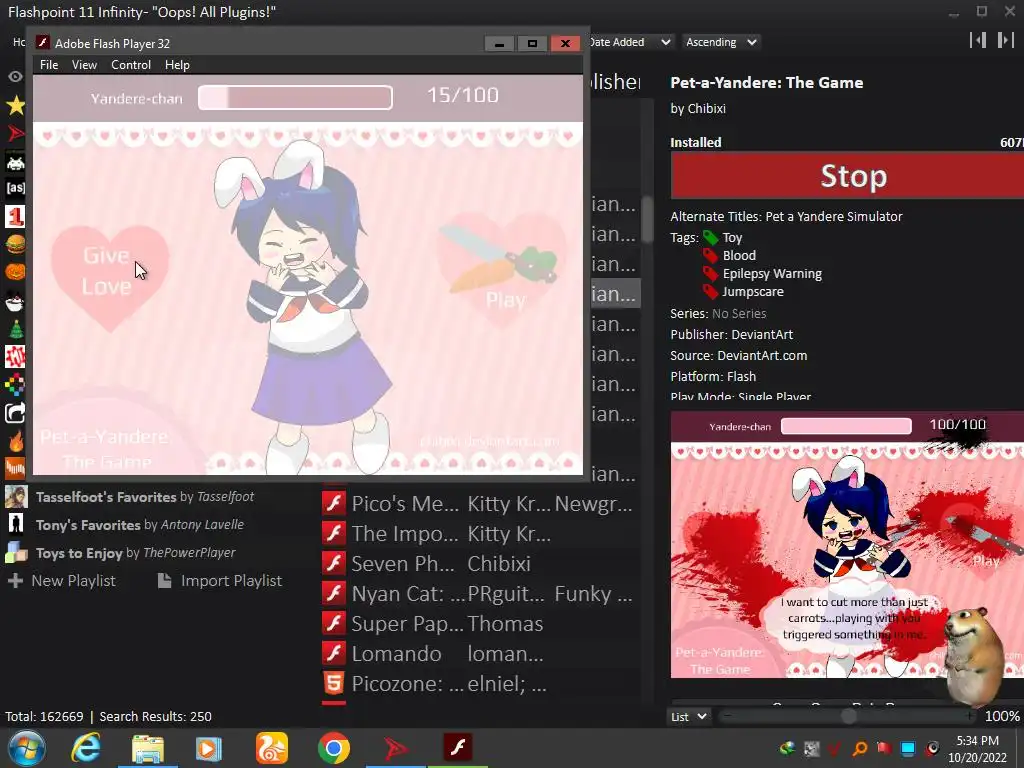The image size is (1024, 768).
Task: Open Control menu in Flash Player
Action: [131, 65]
